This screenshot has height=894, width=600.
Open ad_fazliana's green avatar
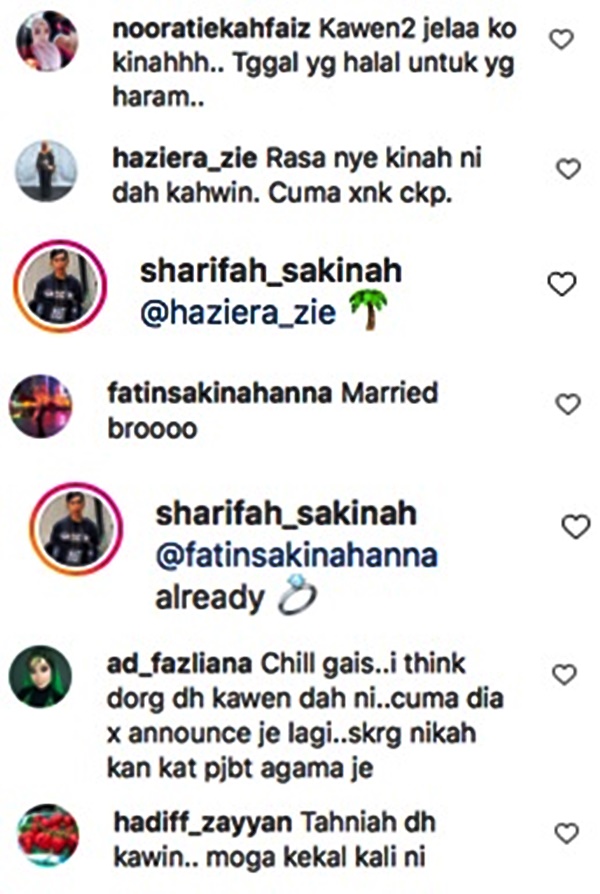pyautogui.click(x=40, y=677)
